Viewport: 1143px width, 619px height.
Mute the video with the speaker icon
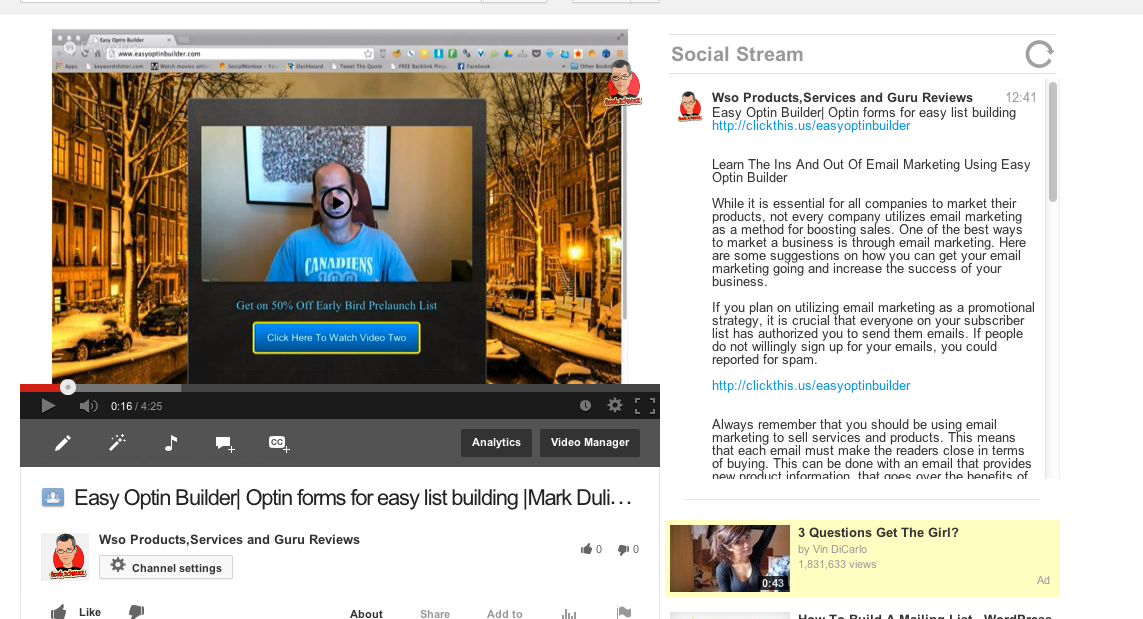[88, 405]
